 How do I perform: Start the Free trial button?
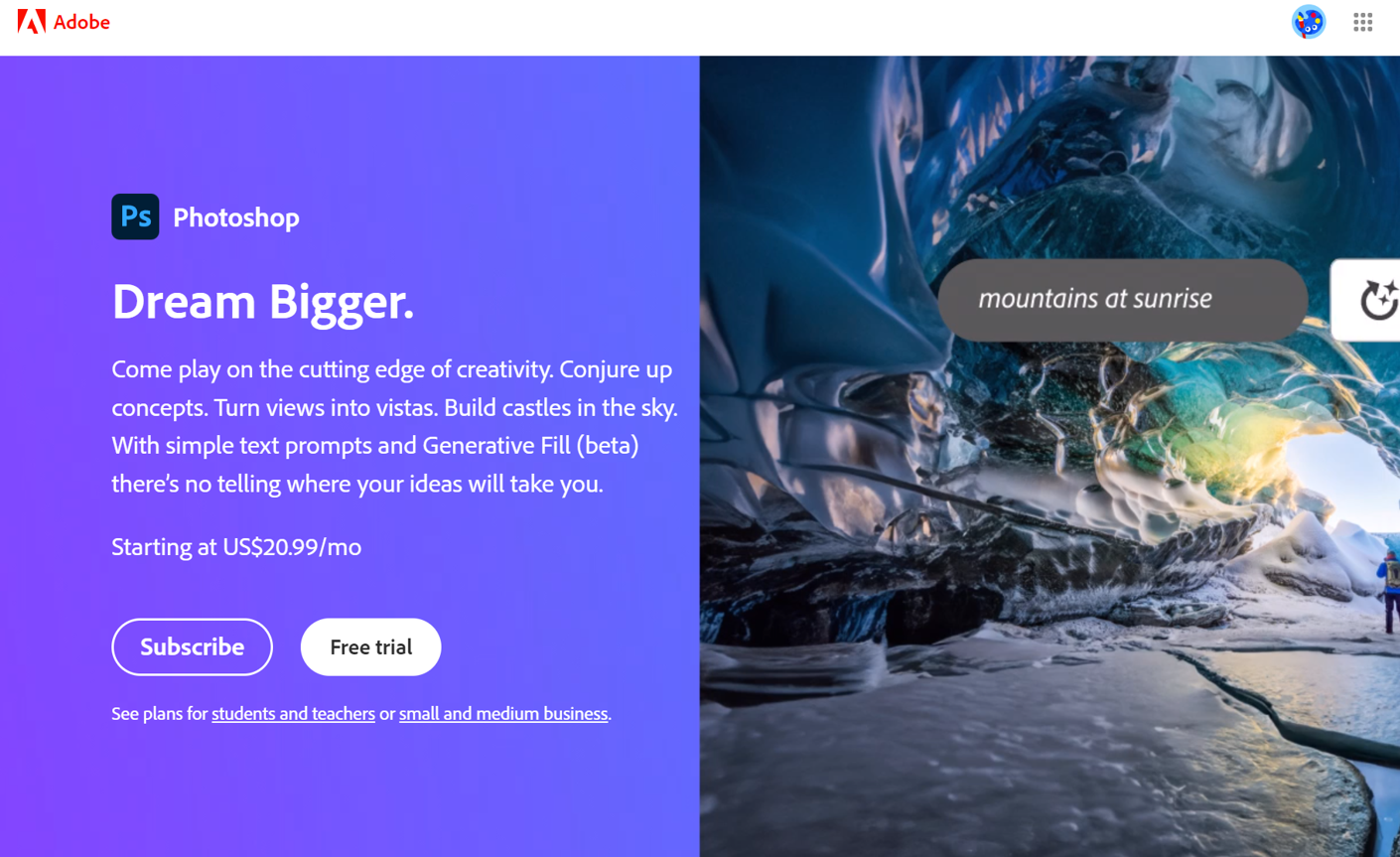(370, 646)
